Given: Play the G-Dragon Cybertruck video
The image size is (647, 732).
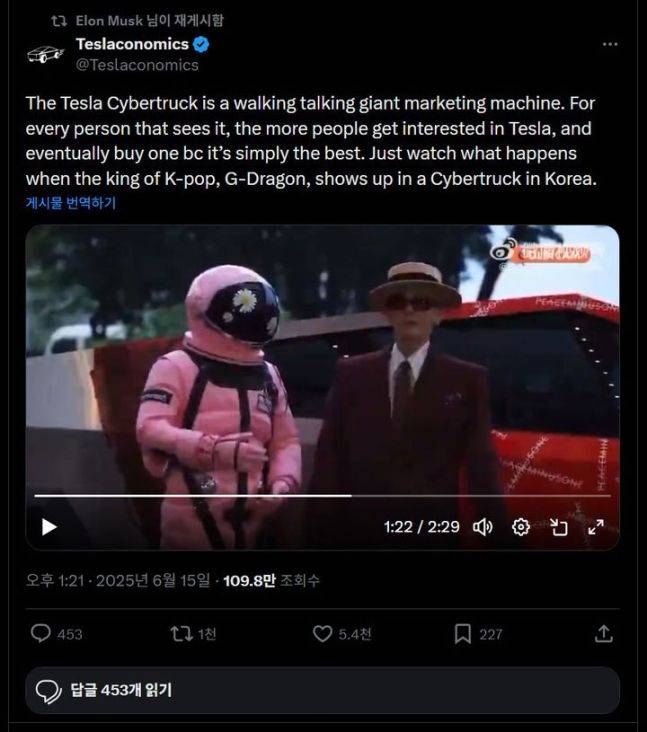Looking at the screenshot, I should (x=49, y=527).
